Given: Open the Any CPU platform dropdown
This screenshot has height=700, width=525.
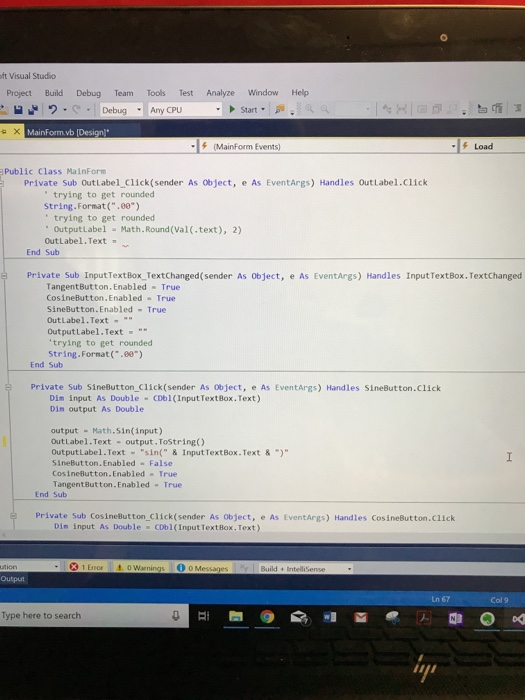Looking at the screenshot, I should tap(185, 110).
